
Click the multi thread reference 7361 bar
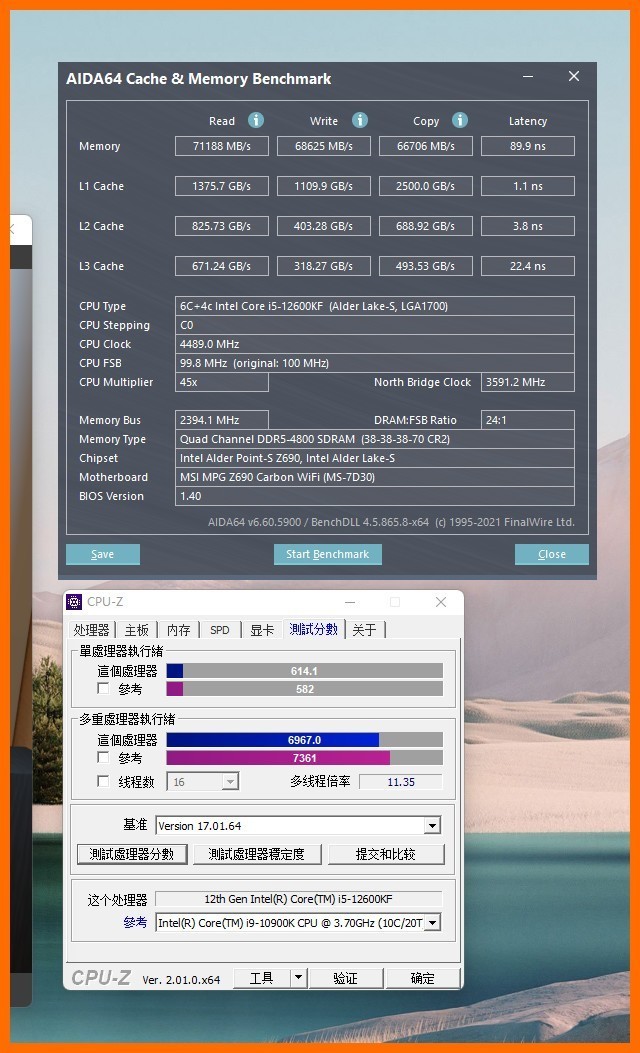pyautogui.click(x=304, y=758)
